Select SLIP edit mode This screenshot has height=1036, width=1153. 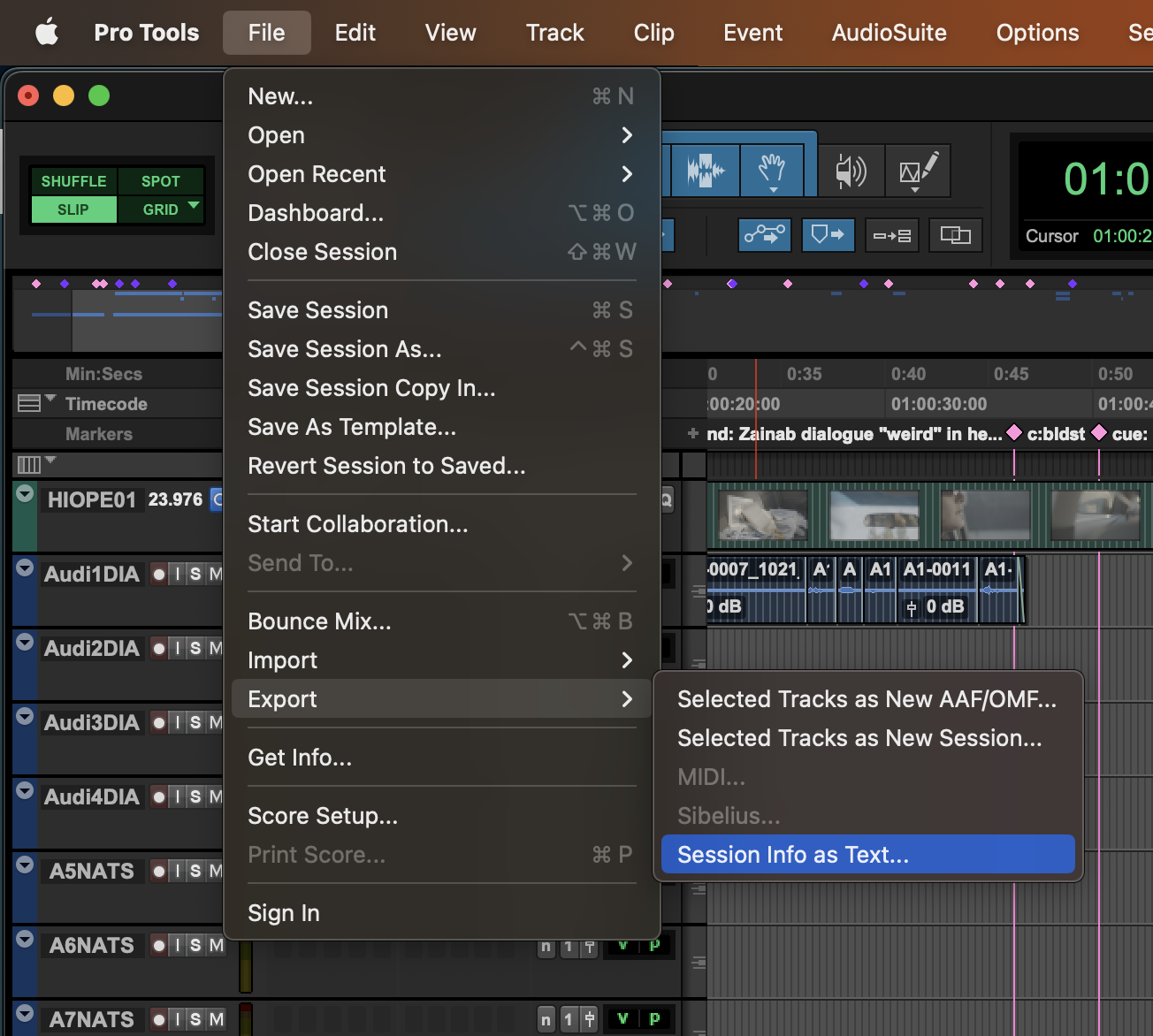pos(73,209)
